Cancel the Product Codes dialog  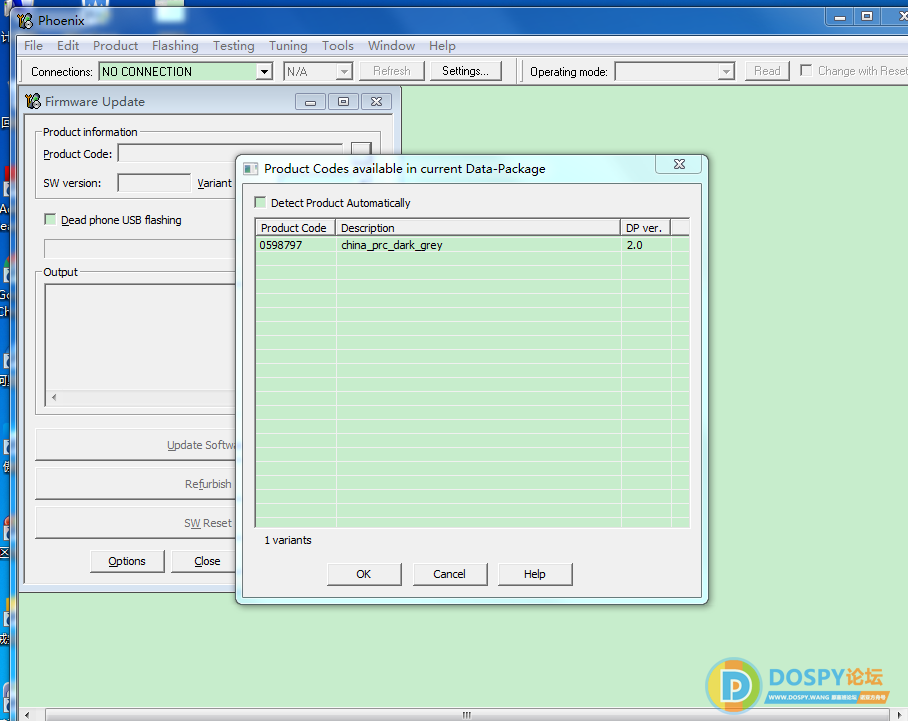[x=449, y=574]
